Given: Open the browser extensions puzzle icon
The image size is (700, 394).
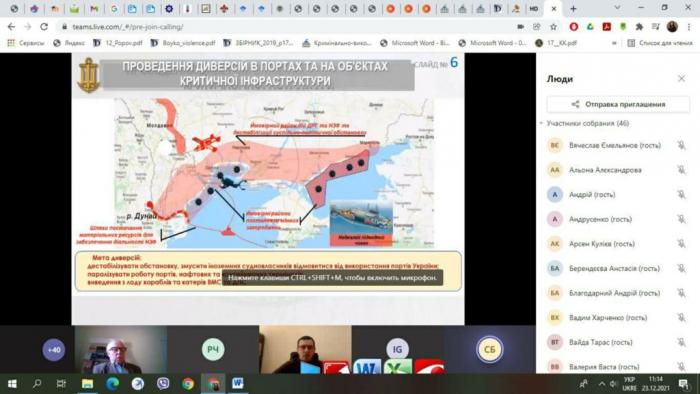Looking at the screenshot, I should coord(639,27).
